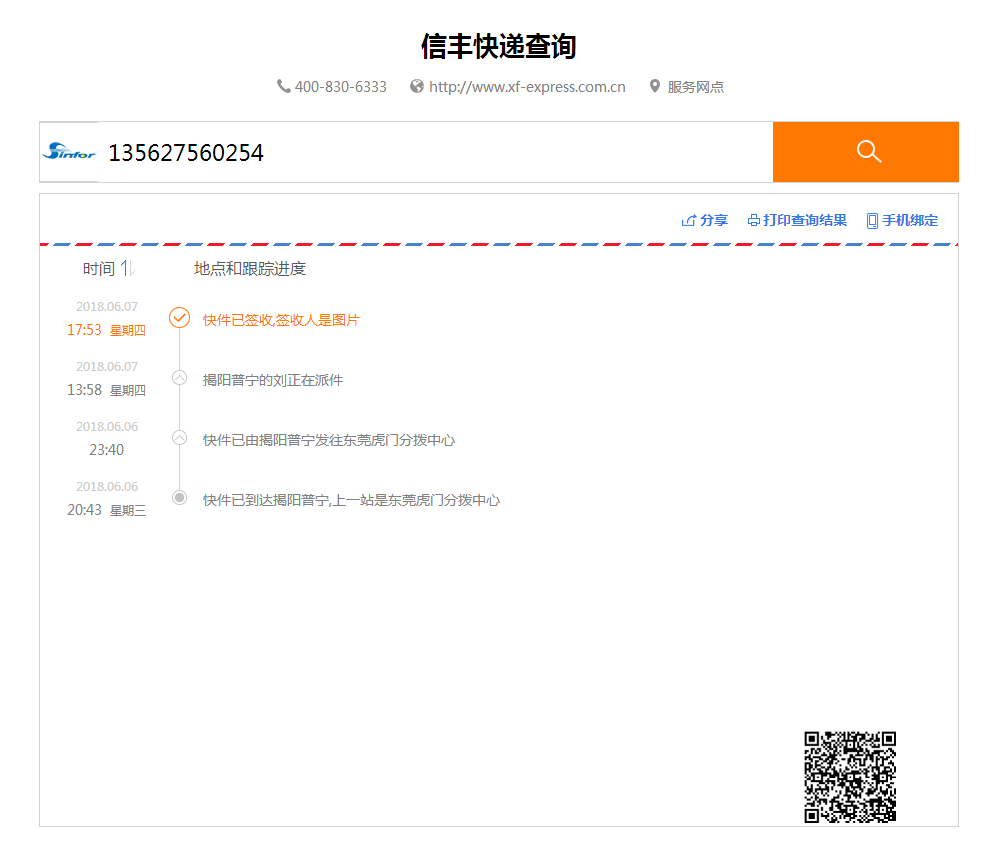Image resolution: width=997 pixels, height=846 pixels.
Task: Click the phone number 400-830-6333
Action: tap(341, 87)
